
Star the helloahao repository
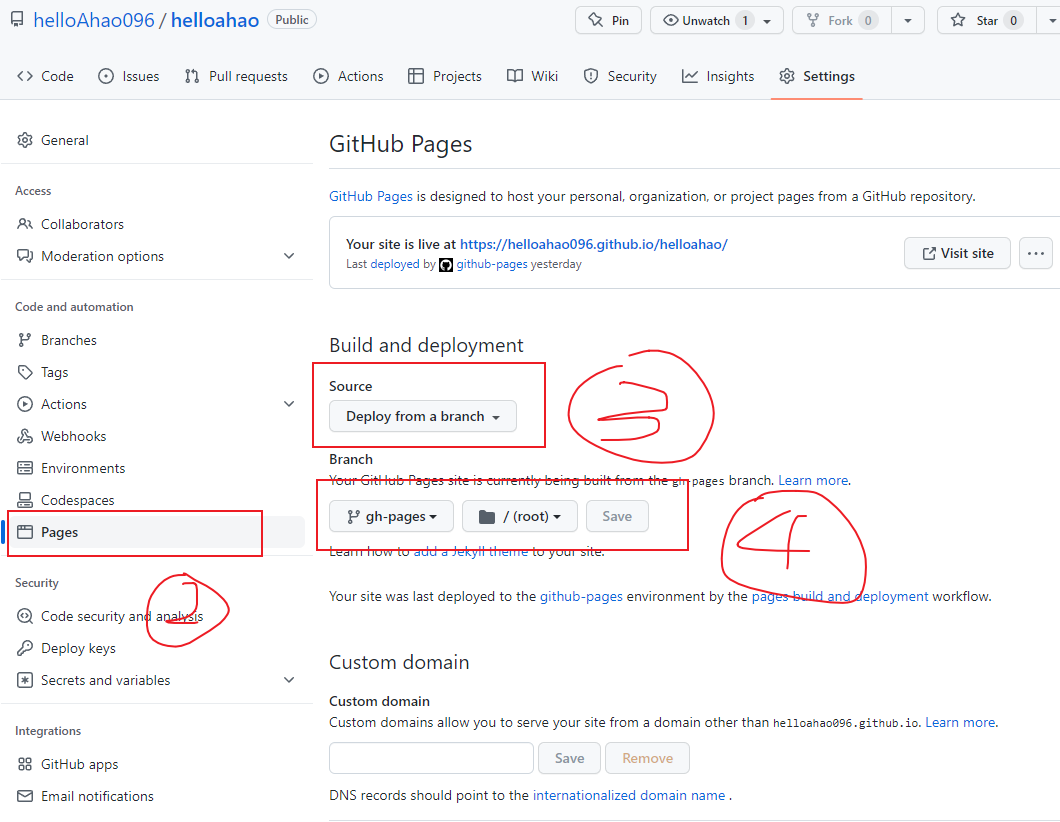985,20
